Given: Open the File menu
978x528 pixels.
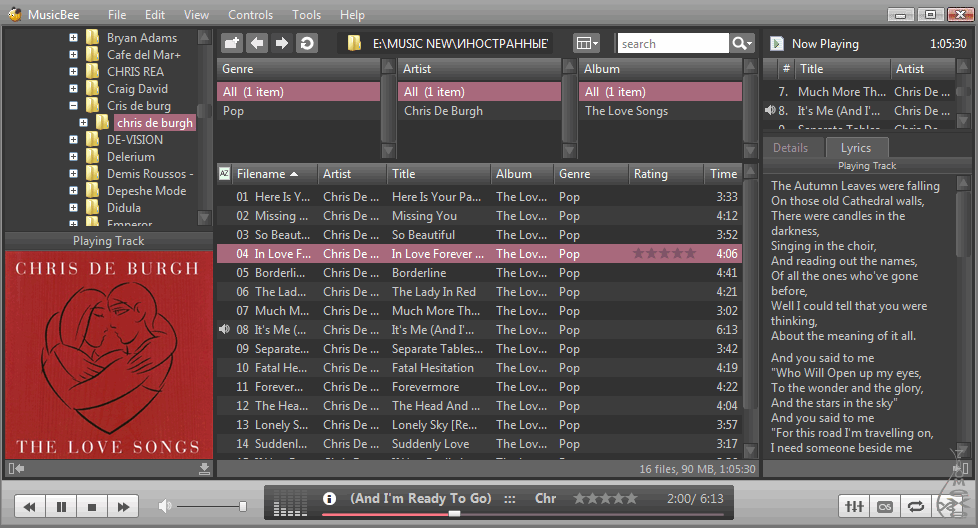Looking at the screenshot, I should 117,14.
